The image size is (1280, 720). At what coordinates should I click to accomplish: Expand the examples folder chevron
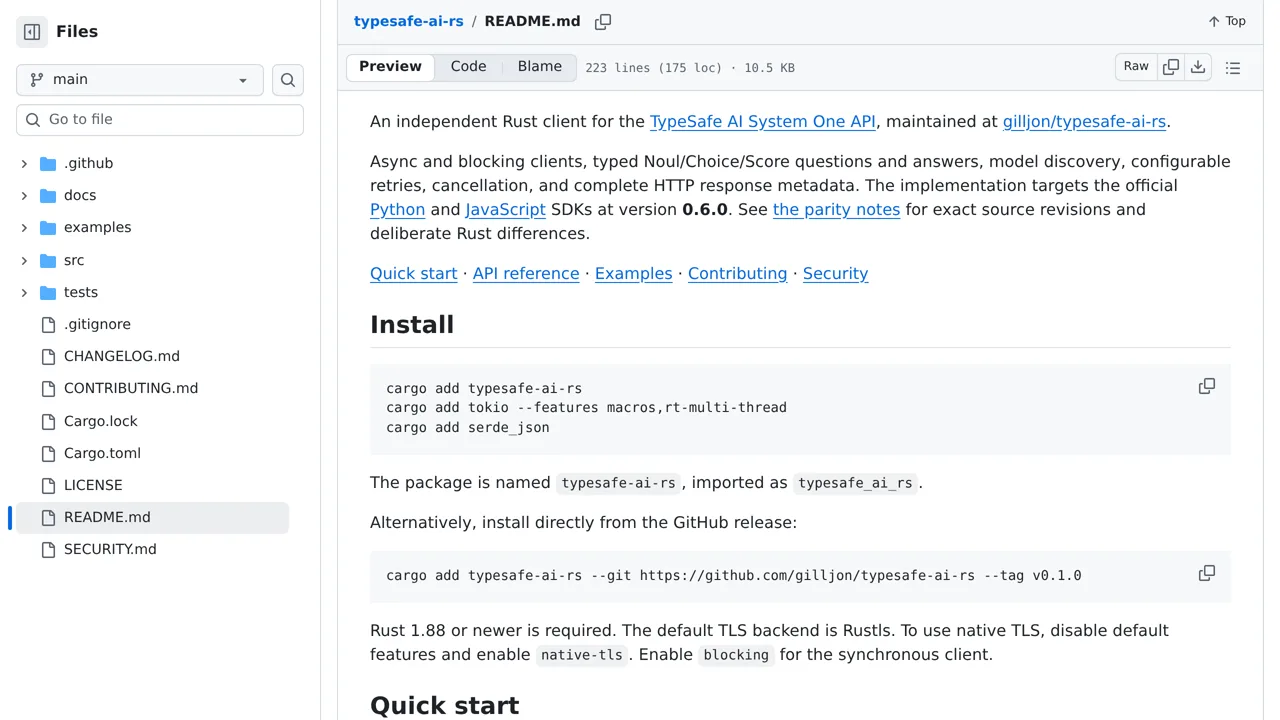24,228
